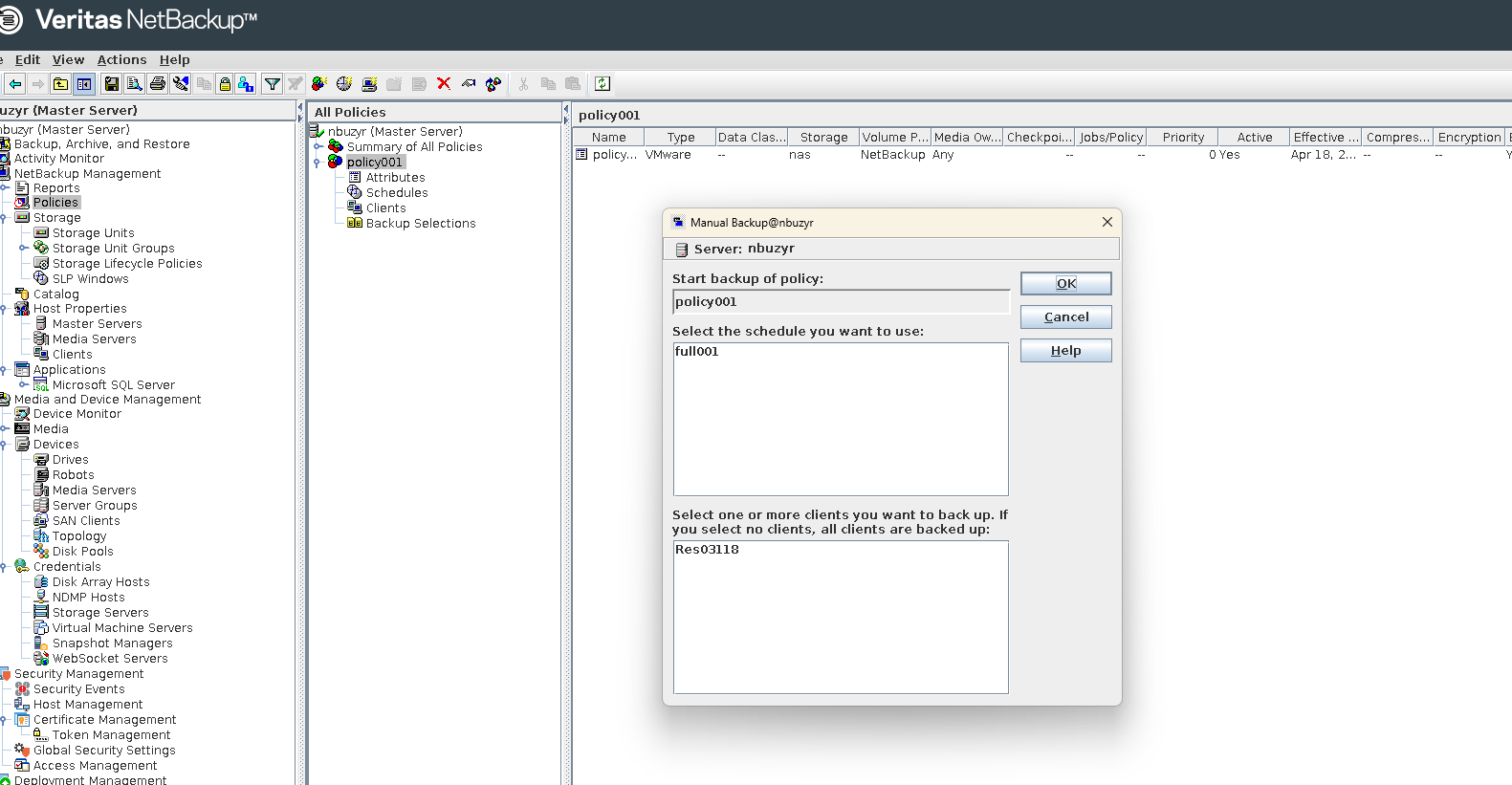
Task: Click the new policy toolbar icon
Action: click(319, 84)
